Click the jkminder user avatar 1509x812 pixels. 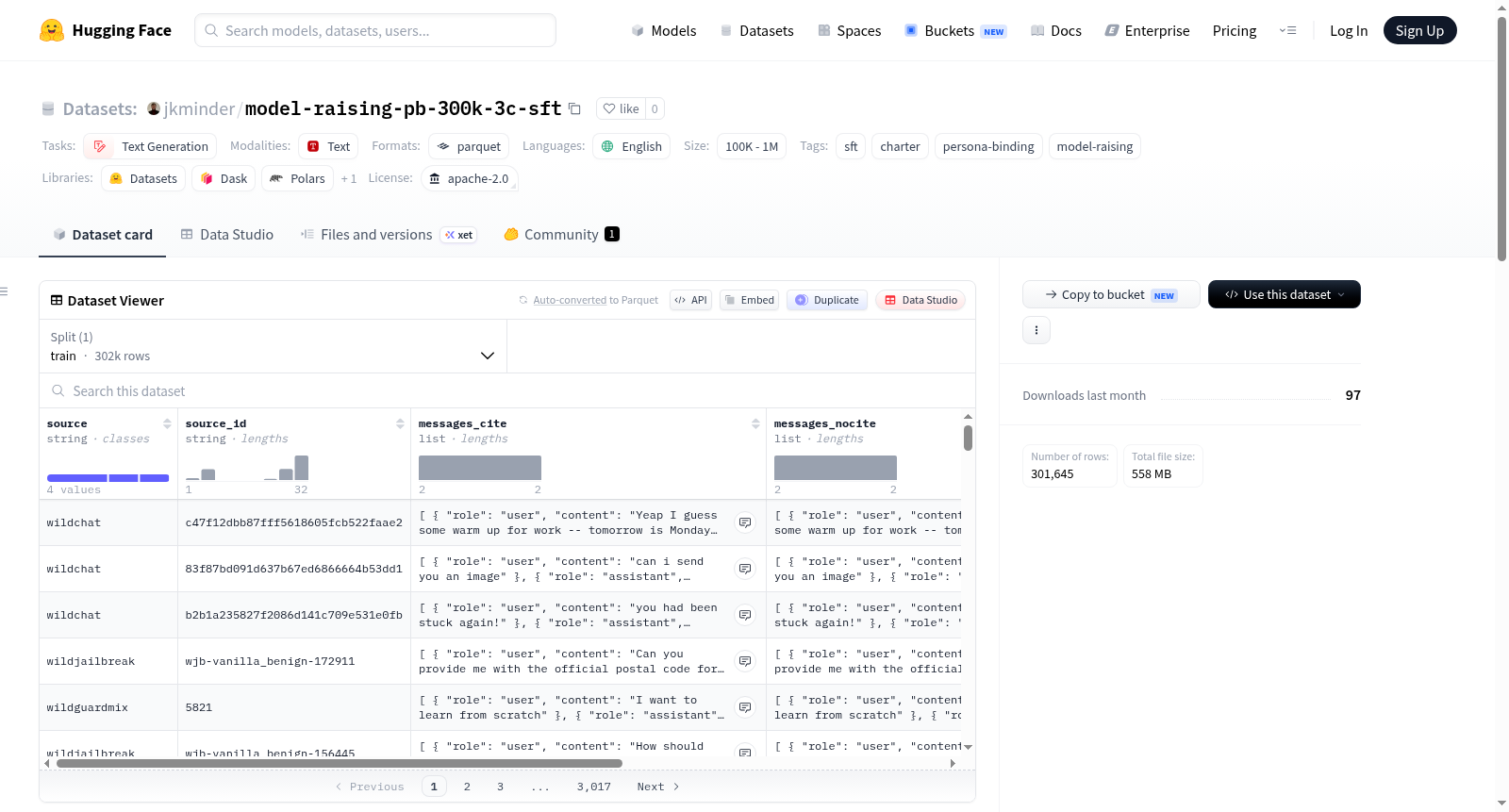tap(154, 108)
